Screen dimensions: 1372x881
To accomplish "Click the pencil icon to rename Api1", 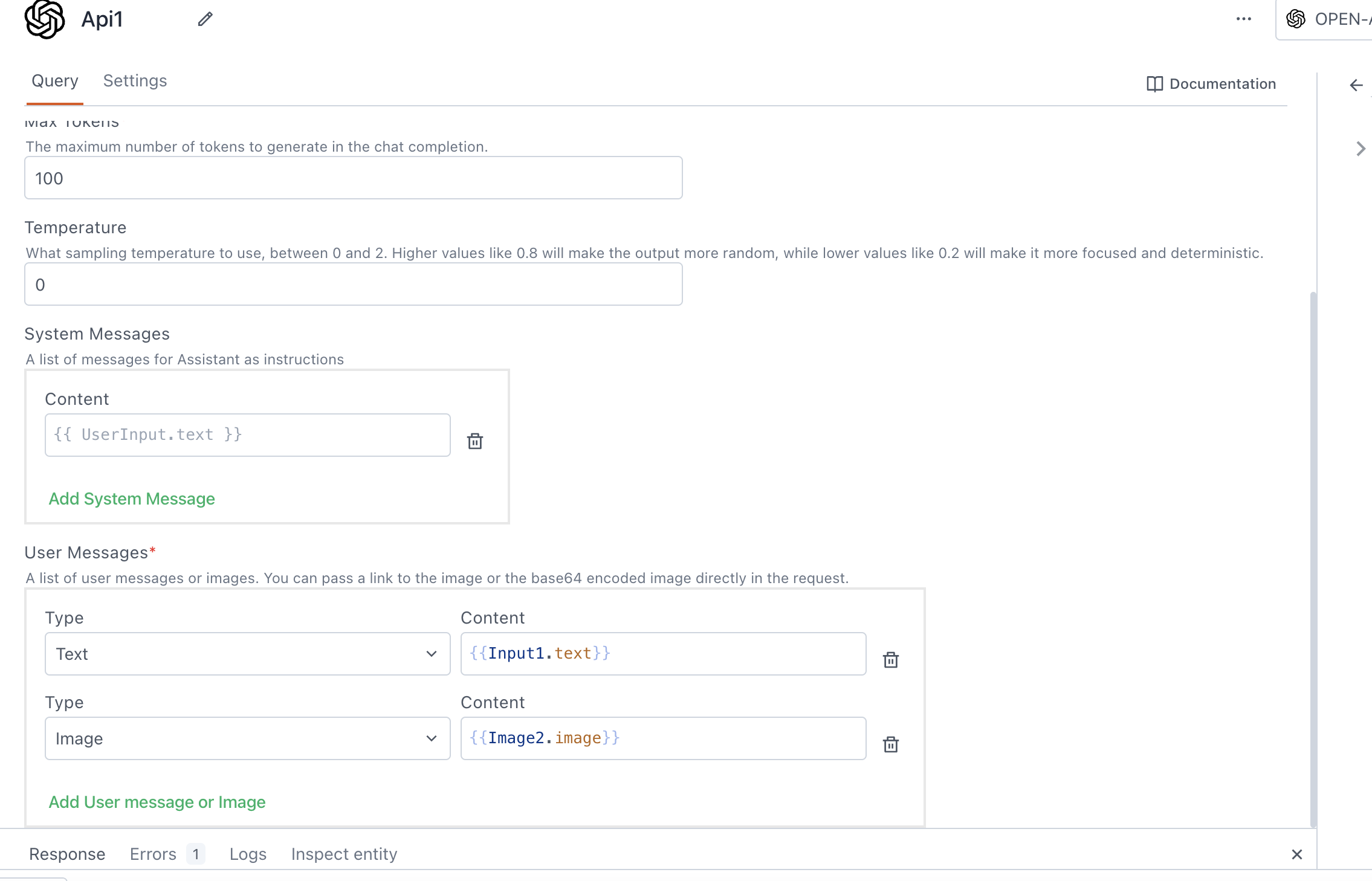I will pos(205,19).
